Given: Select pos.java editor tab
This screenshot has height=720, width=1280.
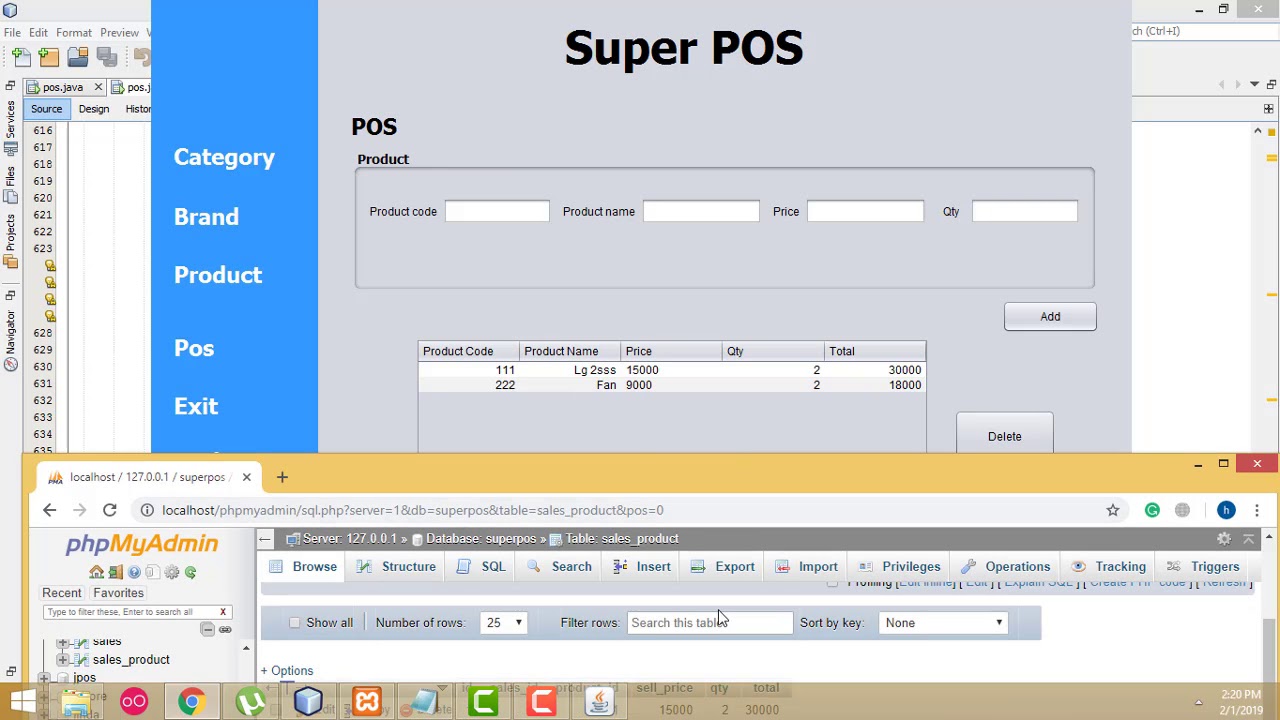Looking at the screenshot, I should [62, 88].
